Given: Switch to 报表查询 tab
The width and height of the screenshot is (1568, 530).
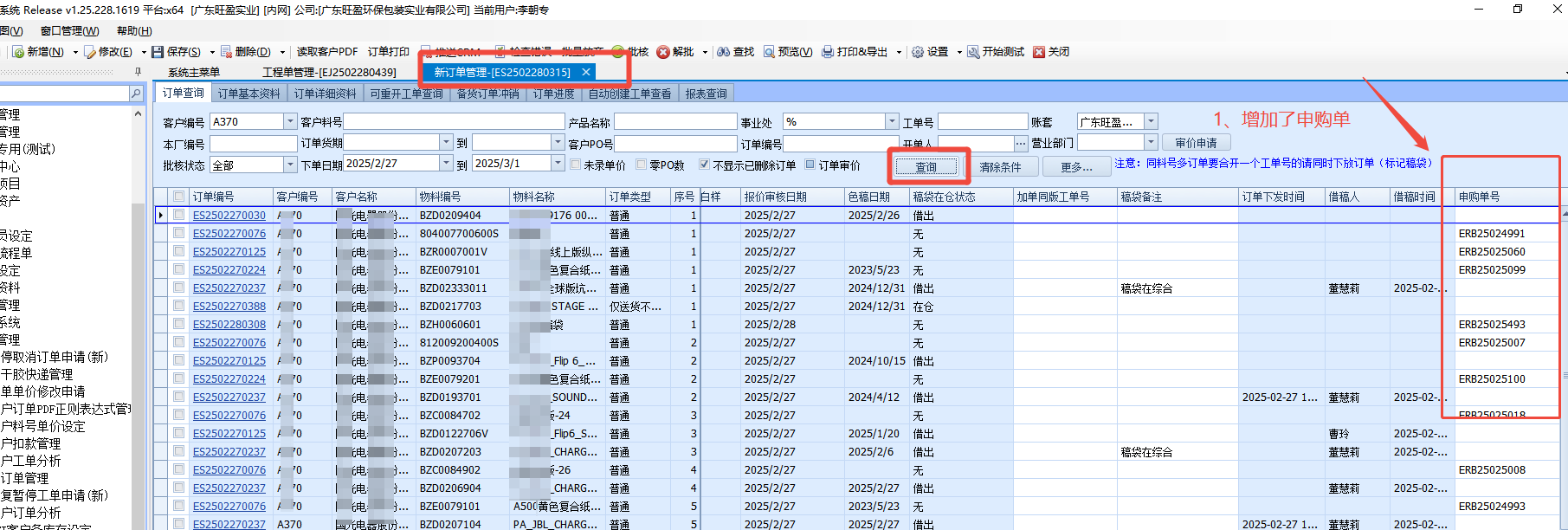Looking at the screenshot, I should click(706, 94).
